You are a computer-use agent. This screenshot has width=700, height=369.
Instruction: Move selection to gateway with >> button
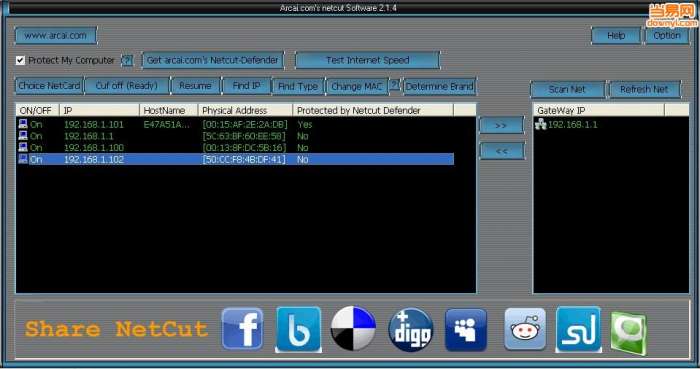pos(501,125)
